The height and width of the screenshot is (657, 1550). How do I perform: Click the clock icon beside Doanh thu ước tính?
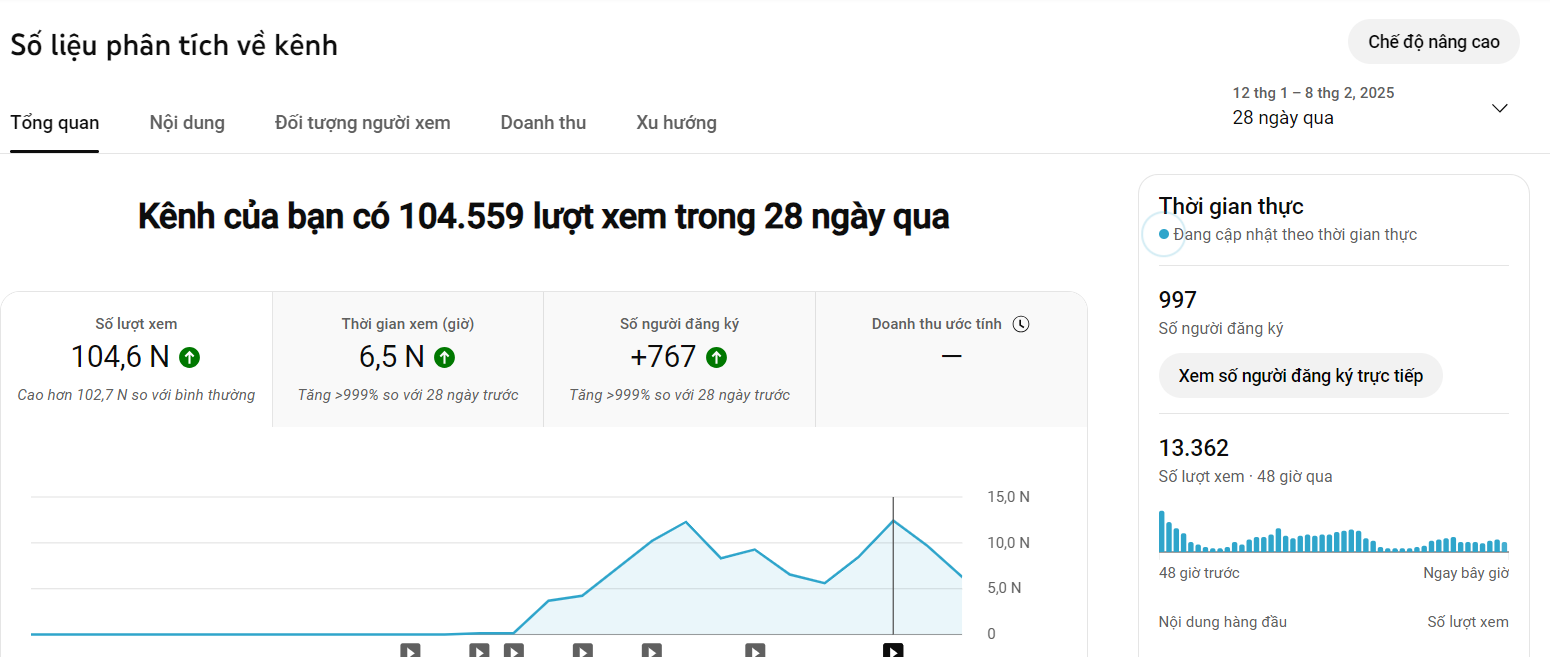pyautogui.click(x=1020, y=324)
